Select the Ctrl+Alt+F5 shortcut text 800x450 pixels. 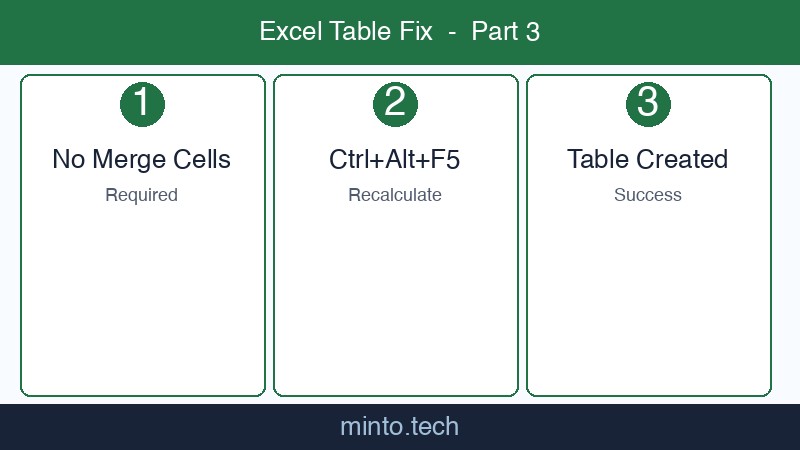tap(395, 159)
